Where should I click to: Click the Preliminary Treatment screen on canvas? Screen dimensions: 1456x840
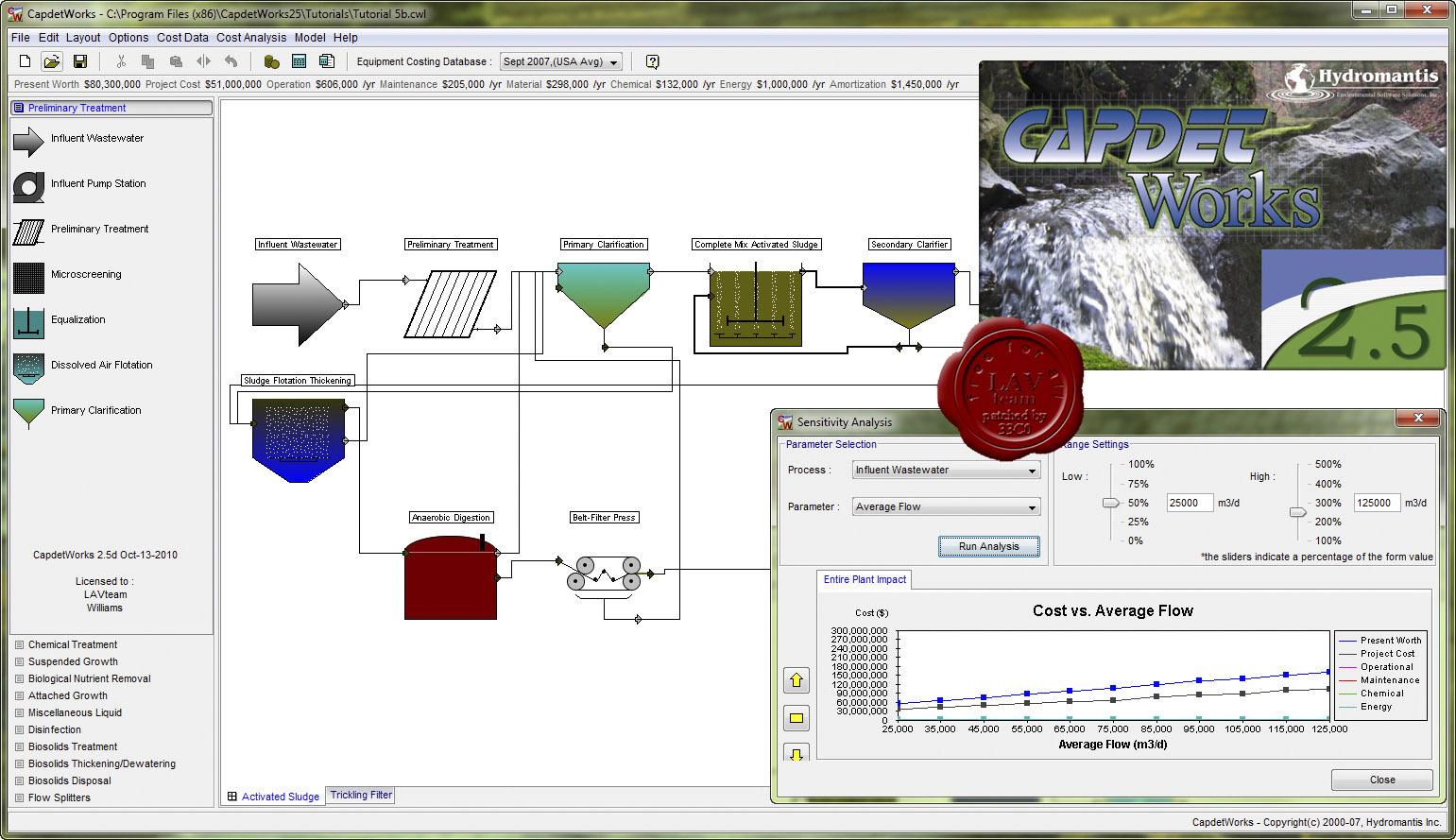pyautogui.click(x=450, y=304)
